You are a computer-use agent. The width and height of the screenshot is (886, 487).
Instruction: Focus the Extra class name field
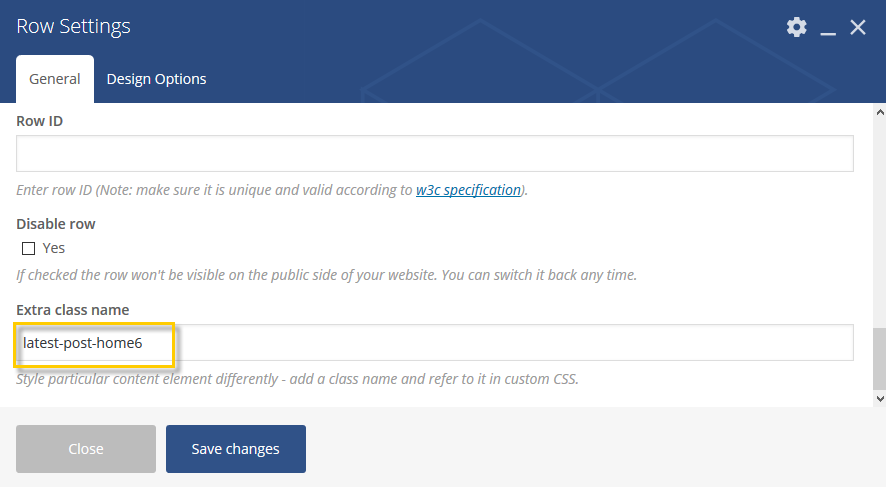coord(435,342)
